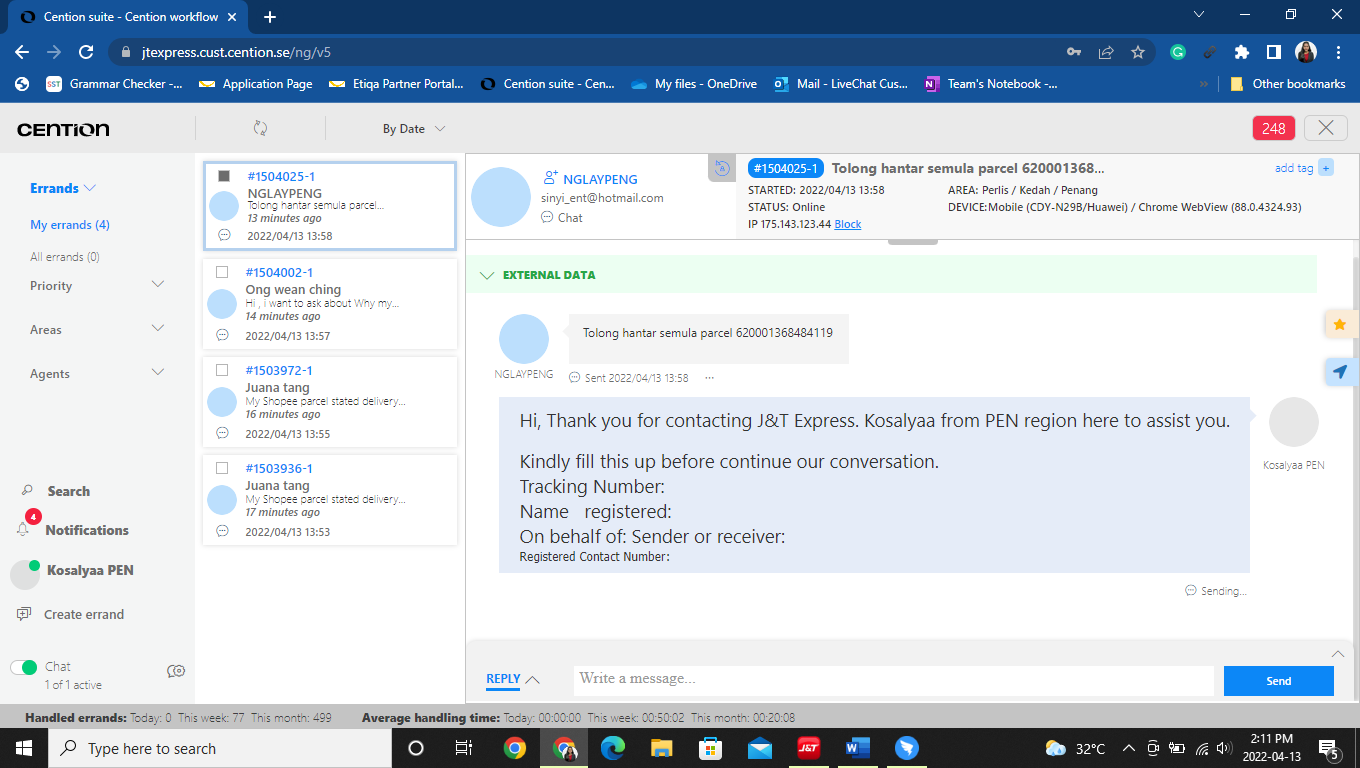Click the Search magnifier in sidebar

pyautogui.click(x=27, y=491)
